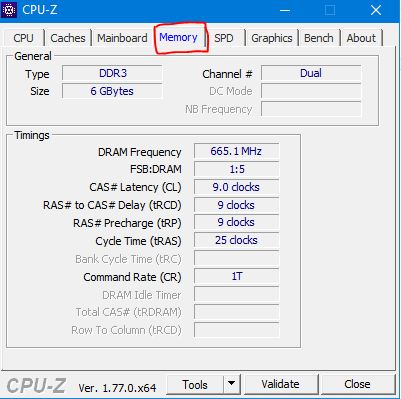The width and height of the screenshot is (401, 399).
Task: Click the 9.0 clocks CAS Latency value
Action: point(236,187)
